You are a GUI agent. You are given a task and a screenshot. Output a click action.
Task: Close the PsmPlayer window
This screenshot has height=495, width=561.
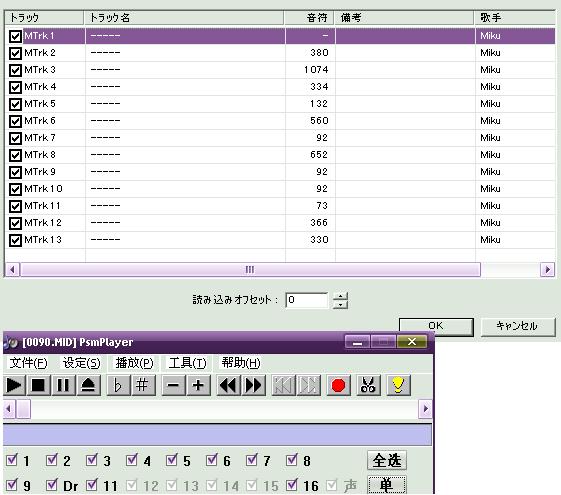[412, 342]
